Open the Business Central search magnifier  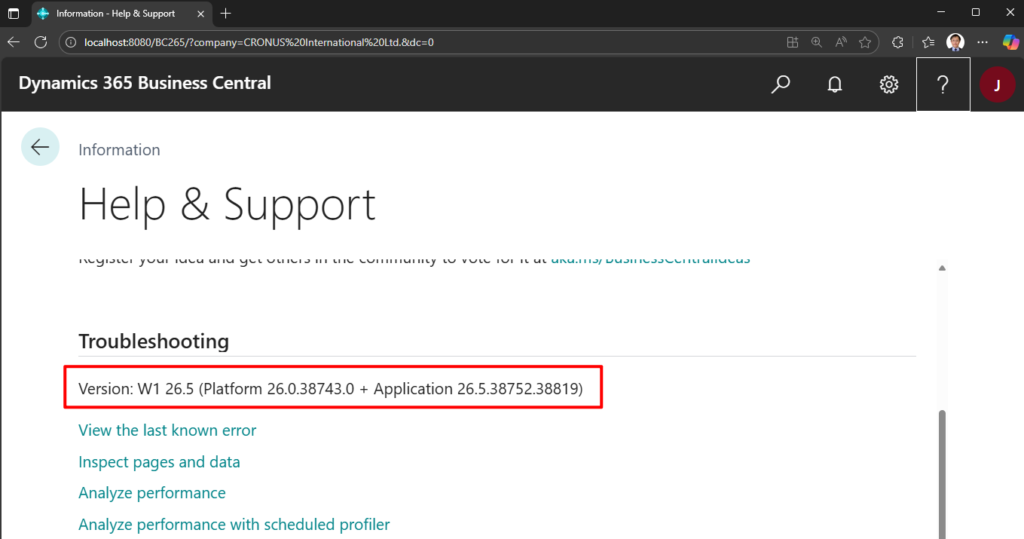pyautogui.click(x=781, y=84)
